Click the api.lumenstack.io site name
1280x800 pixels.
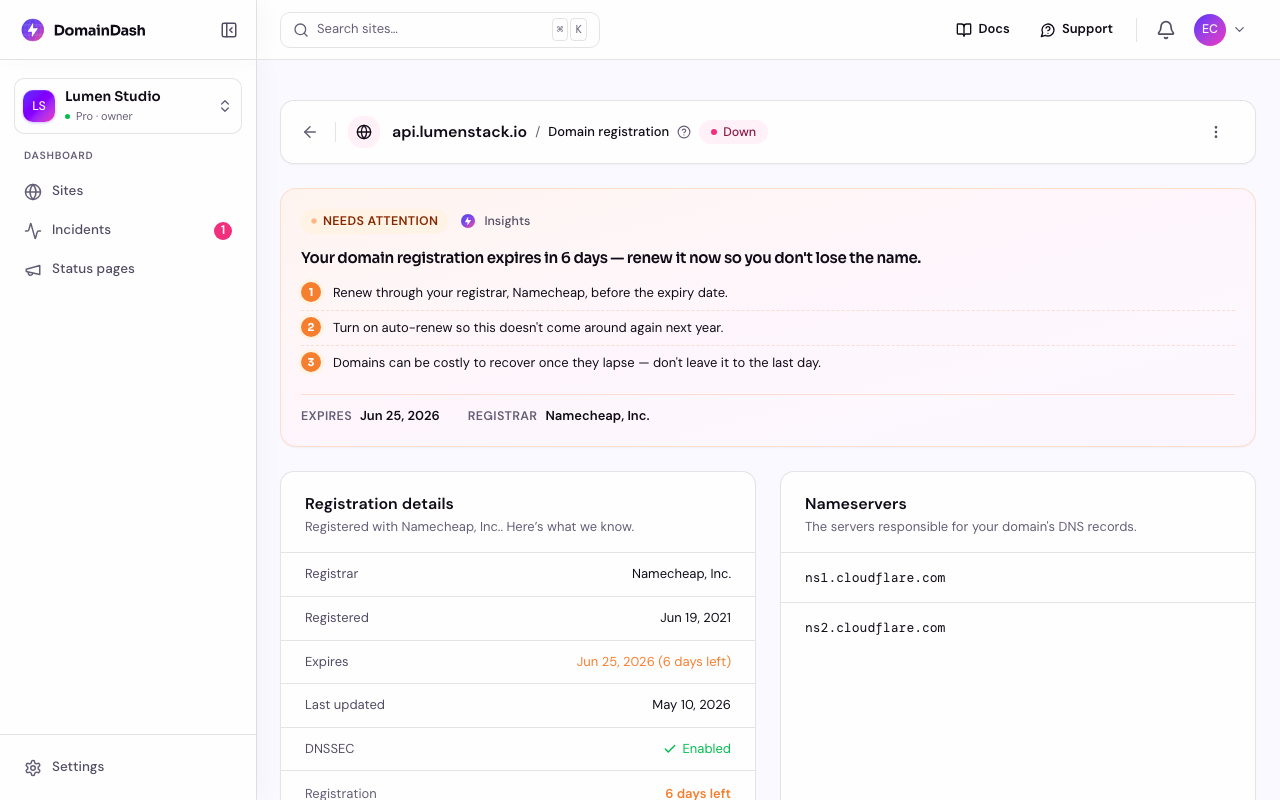pos(459,132)
